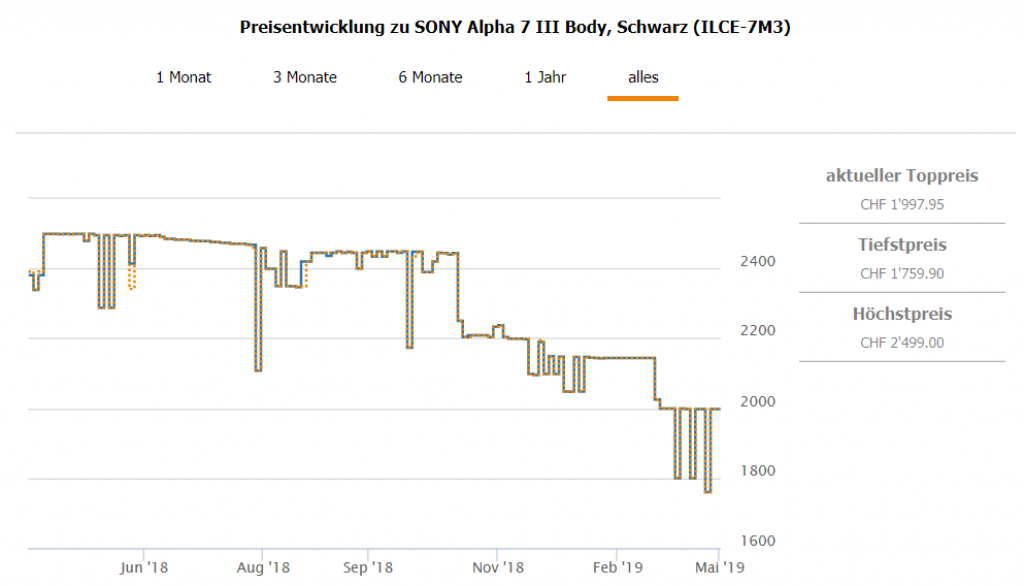The width and height of the screenshot is (1024, 586).
Task: Switch to the 1 Monat tab
Action: pyautogui.click(x=183, y=77)
